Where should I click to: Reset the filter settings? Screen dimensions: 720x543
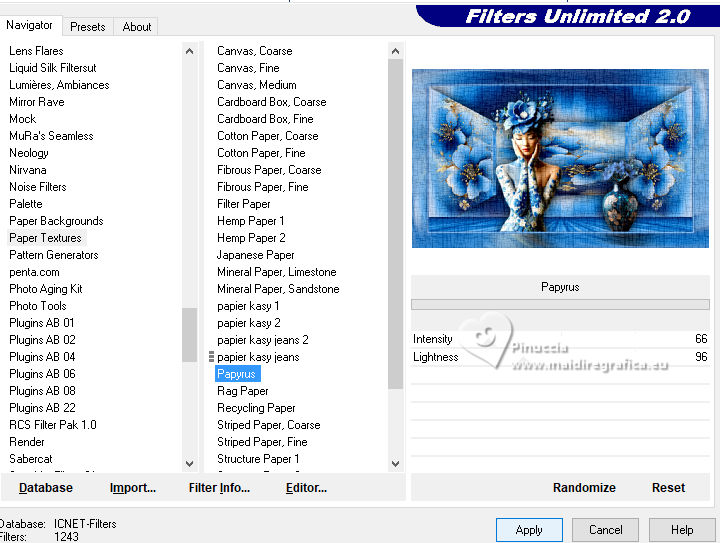pyautogui.click(x=668, y=487)
